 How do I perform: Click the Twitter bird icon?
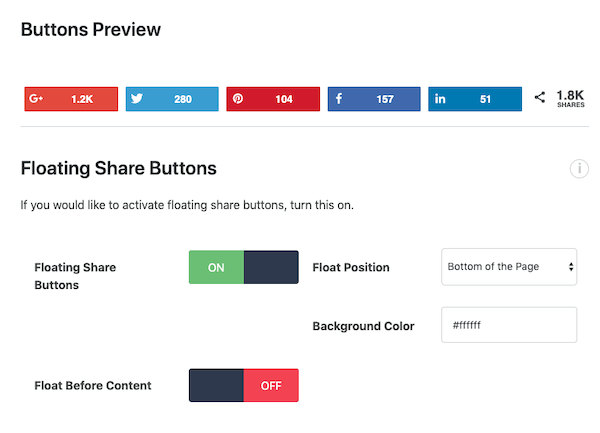click(137, 99)
